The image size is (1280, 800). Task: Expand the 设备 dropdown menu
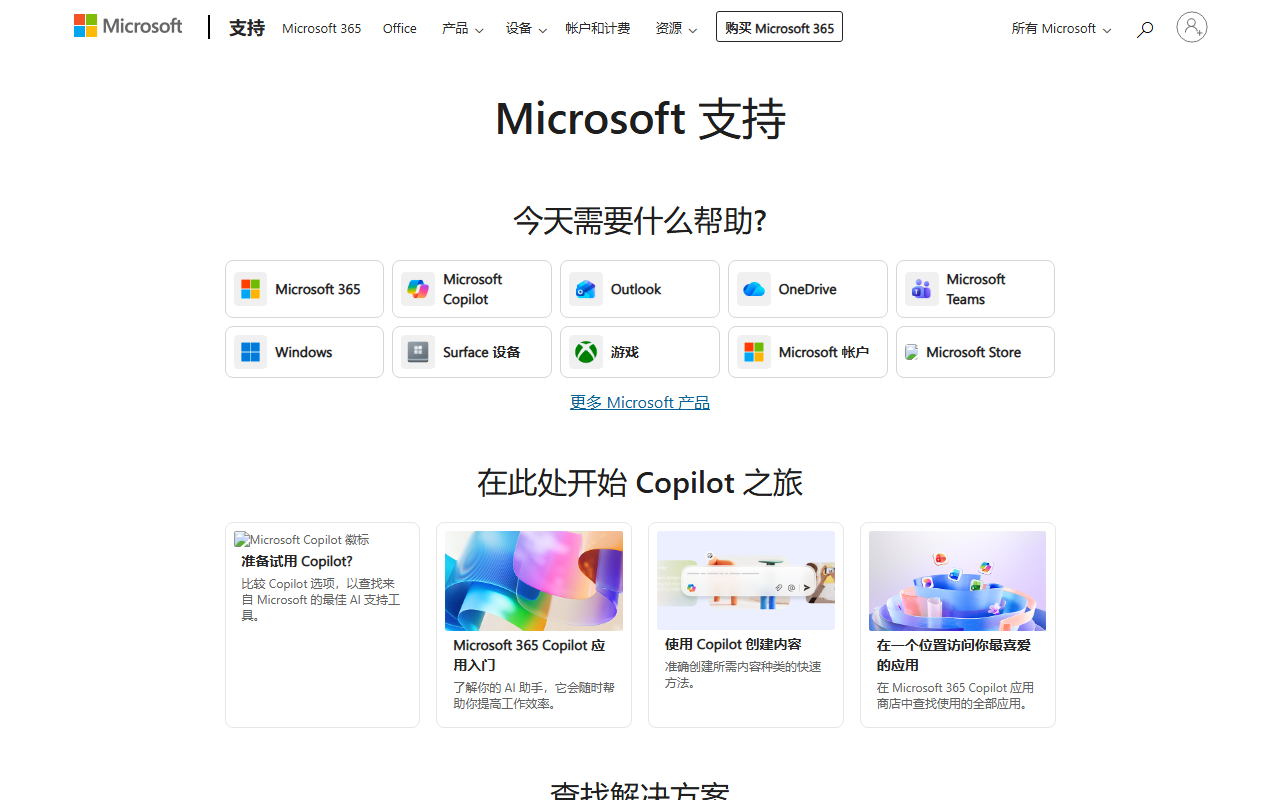click(x=527, y=28)
